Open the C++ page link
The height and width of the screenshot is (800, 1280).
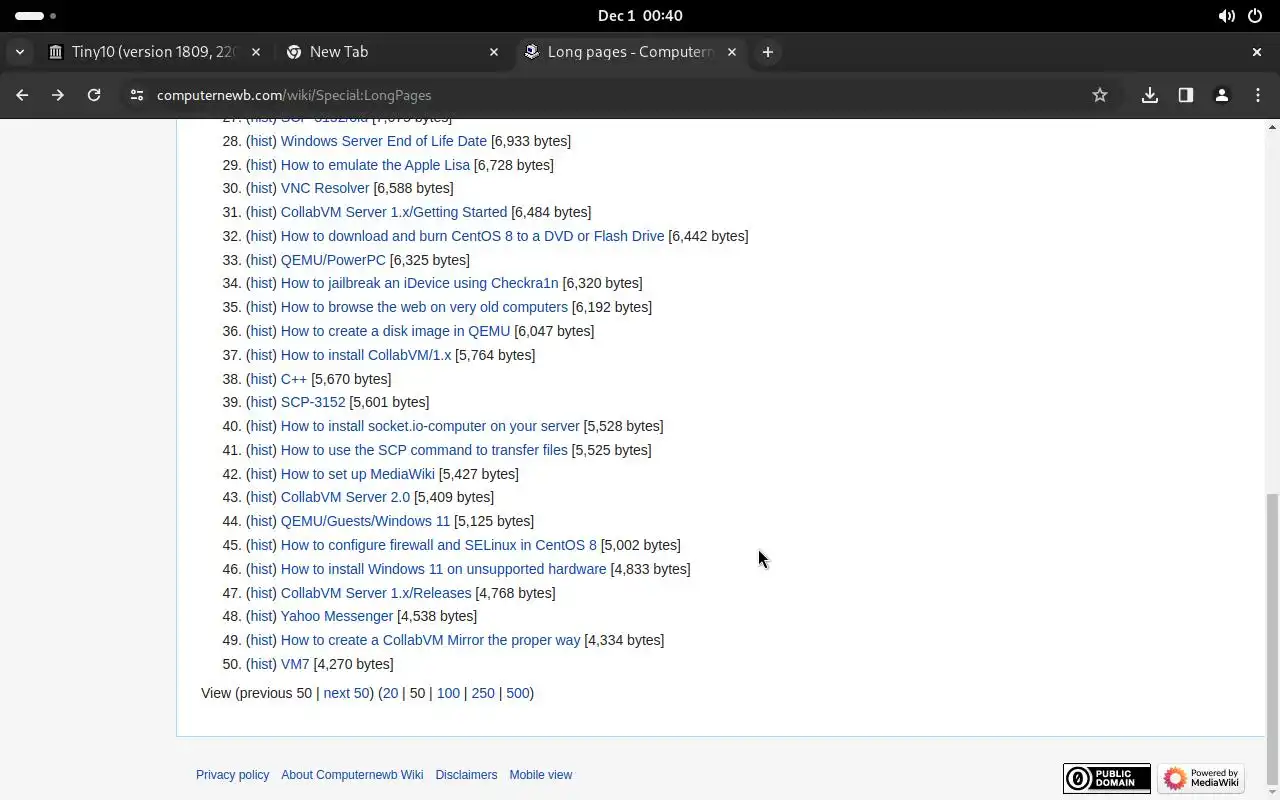294,379
